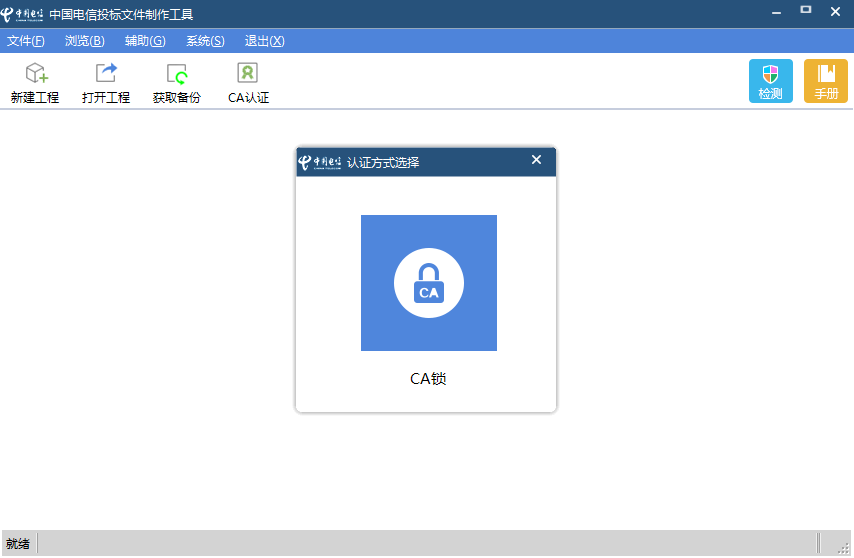Click the CA锁 text label
The height and width of the screenshot is (558, 854).
[428, 378]
